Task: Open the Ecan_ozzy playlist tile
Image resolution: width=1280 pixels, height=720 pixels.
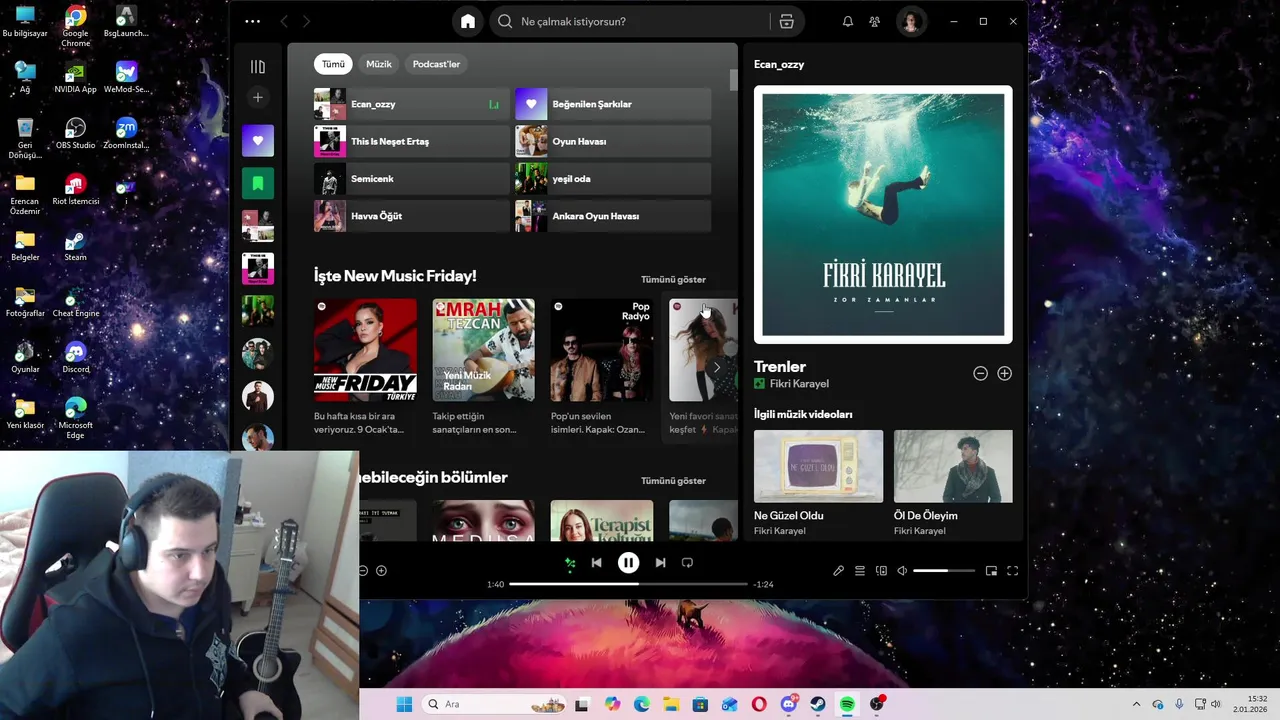Action: tap(412, 104)
